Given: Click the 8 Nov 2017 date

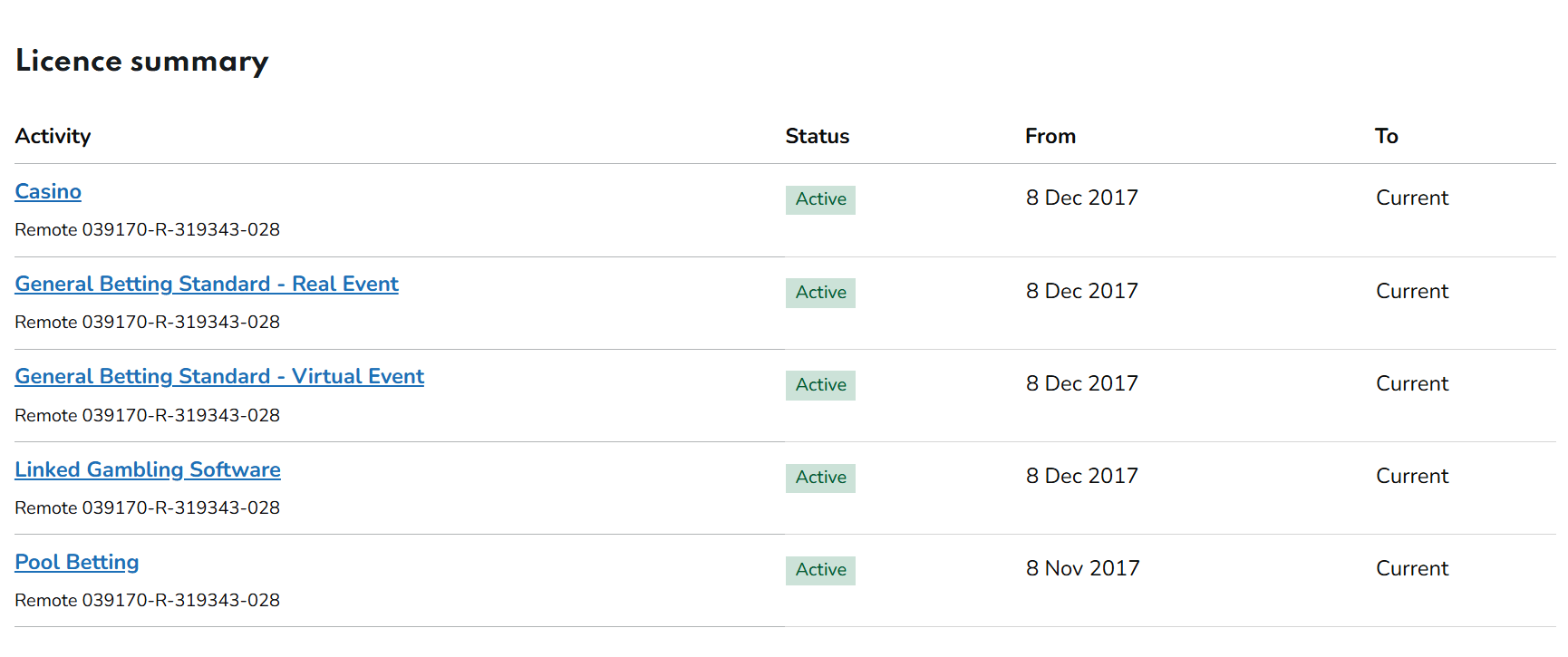Looking at the screenshot, I should tap(1083, 569).
